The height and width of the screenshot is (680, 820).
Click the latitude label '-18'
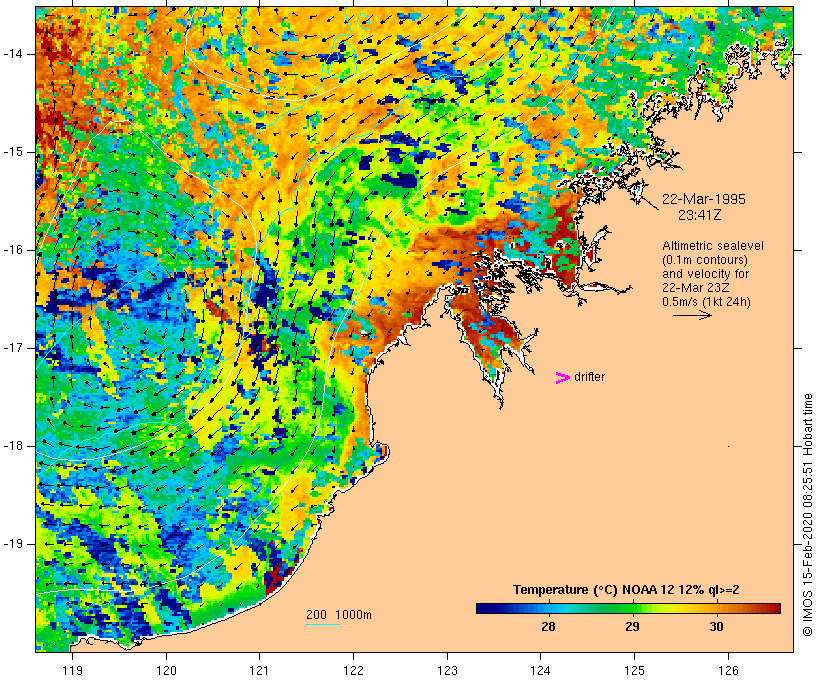[x=13, y=446]
